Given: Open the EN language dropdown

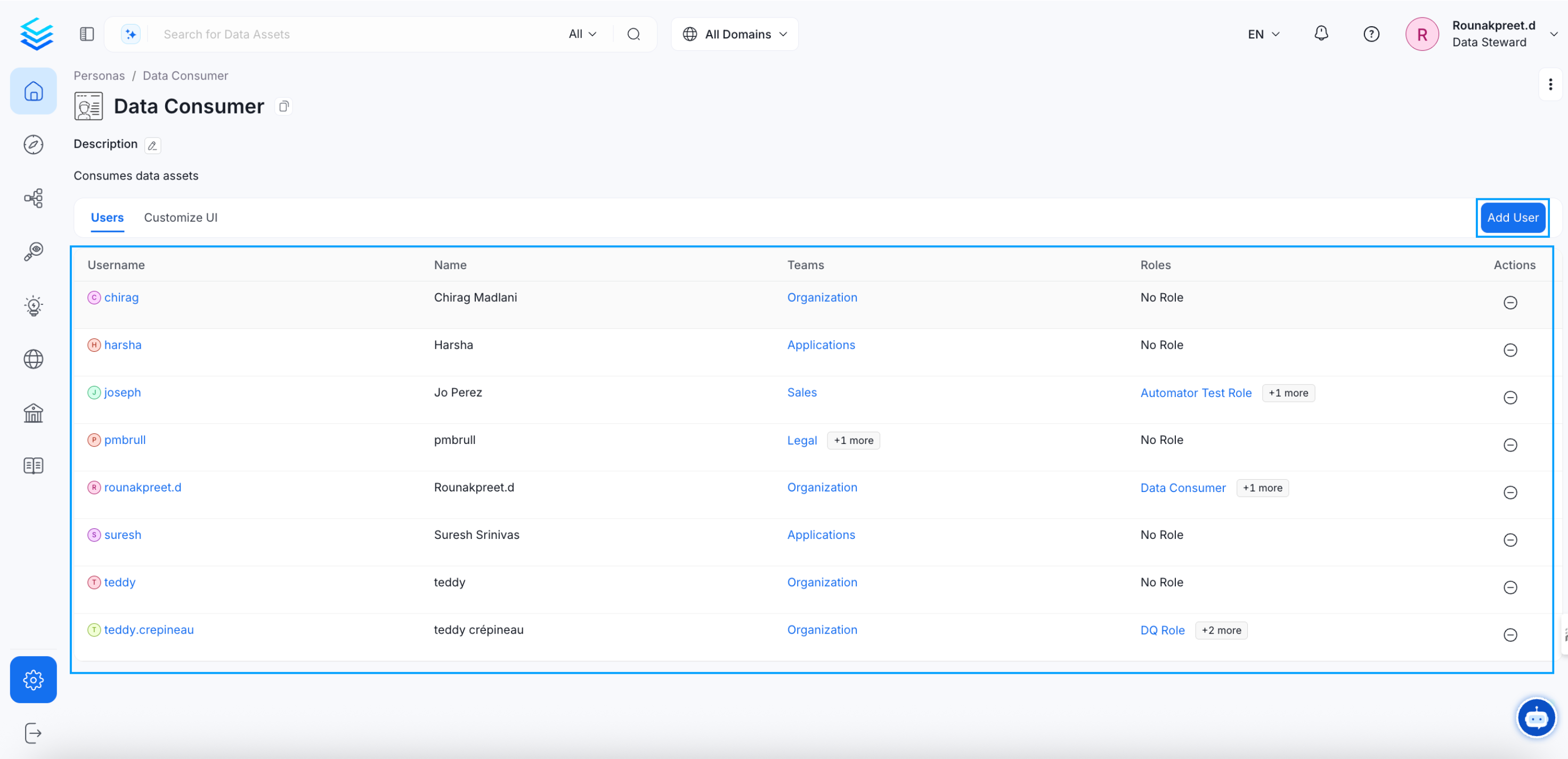Looking at the screenshot, I should (x=1264, y=34).
